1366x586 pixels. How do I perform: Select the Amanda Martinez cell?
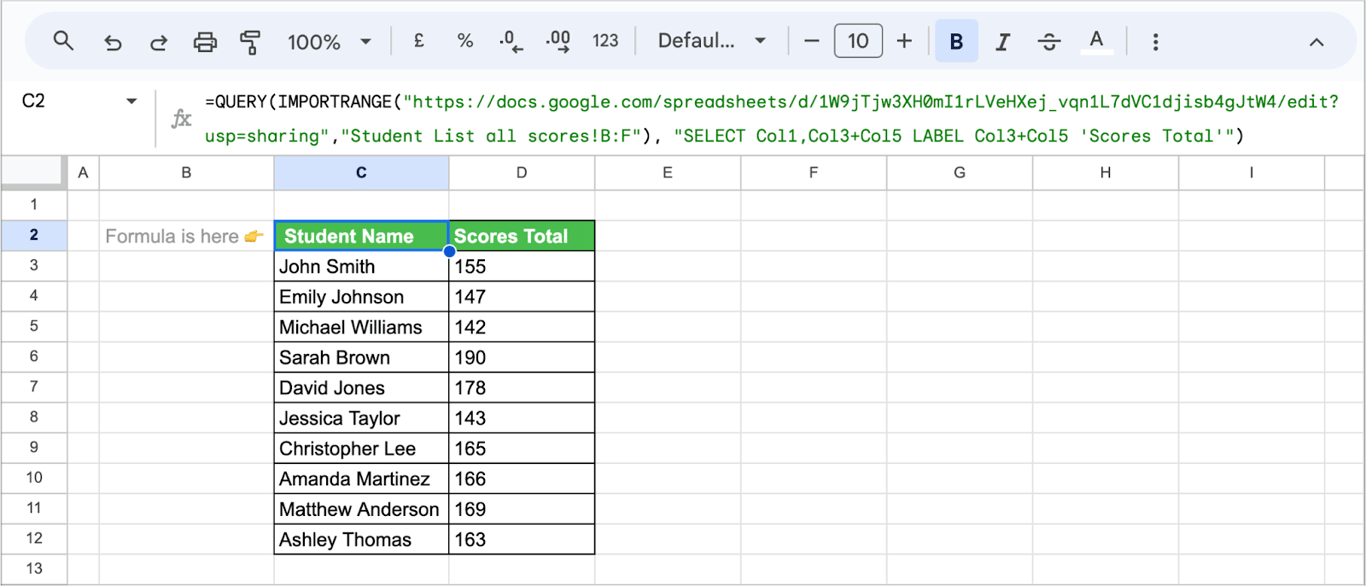click(x=361, y=478)
